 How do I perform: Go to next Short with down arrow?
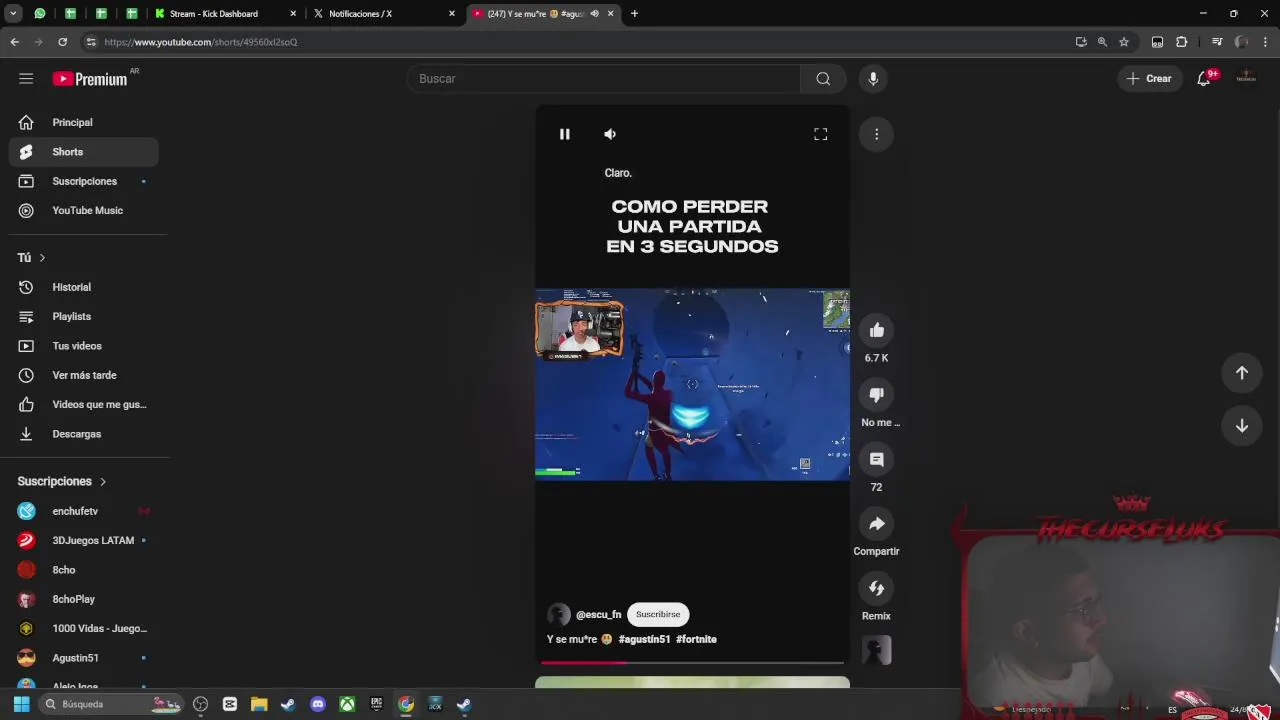1241,426
